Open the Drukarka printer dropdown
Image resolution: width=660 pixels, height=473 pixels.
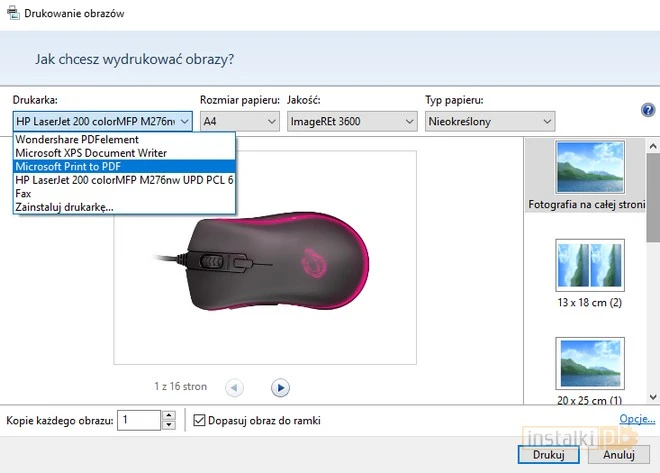tap(102, 121)
